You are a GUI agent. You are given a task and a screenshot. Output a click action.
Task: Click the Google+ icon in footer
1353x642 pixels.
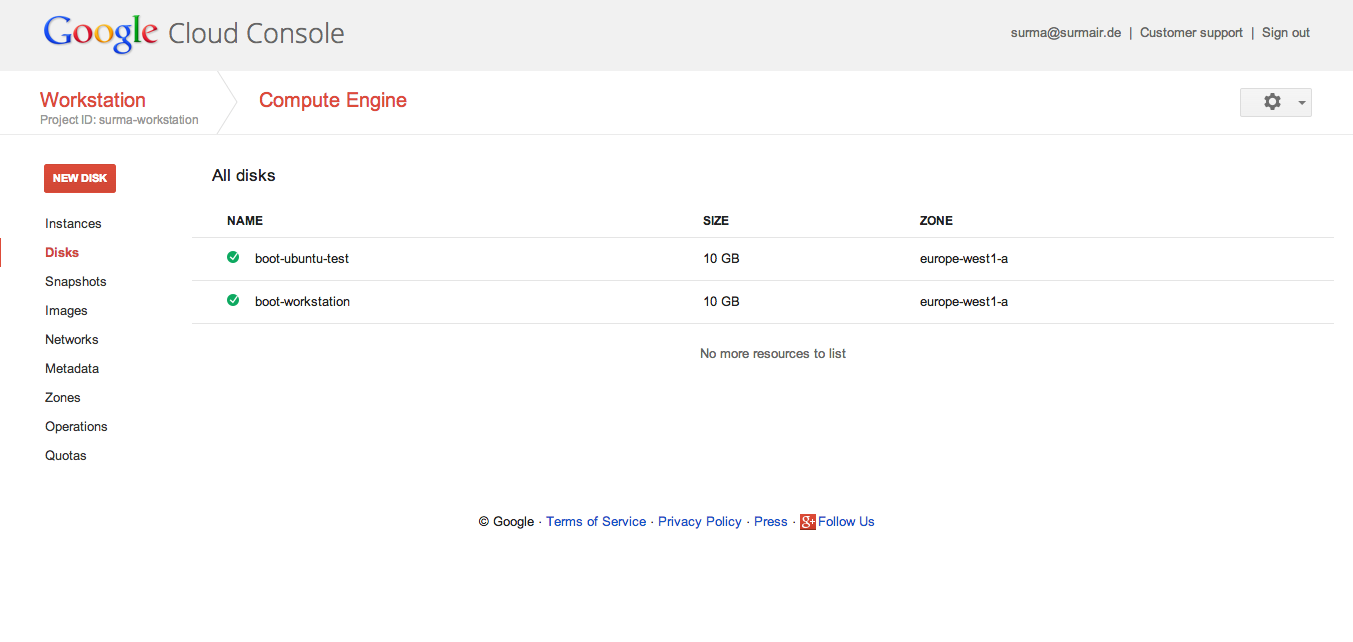[x=808, y=522]
